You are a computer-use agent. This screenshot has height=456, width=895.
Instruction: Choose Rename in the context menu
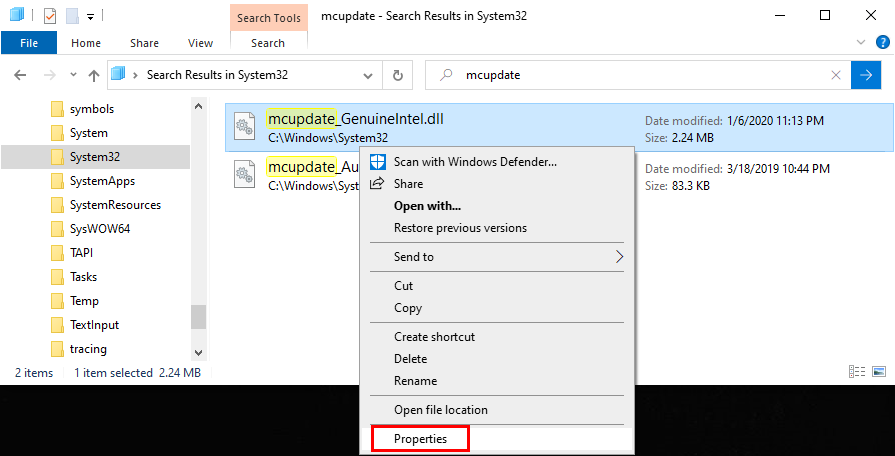coord(497,381)
